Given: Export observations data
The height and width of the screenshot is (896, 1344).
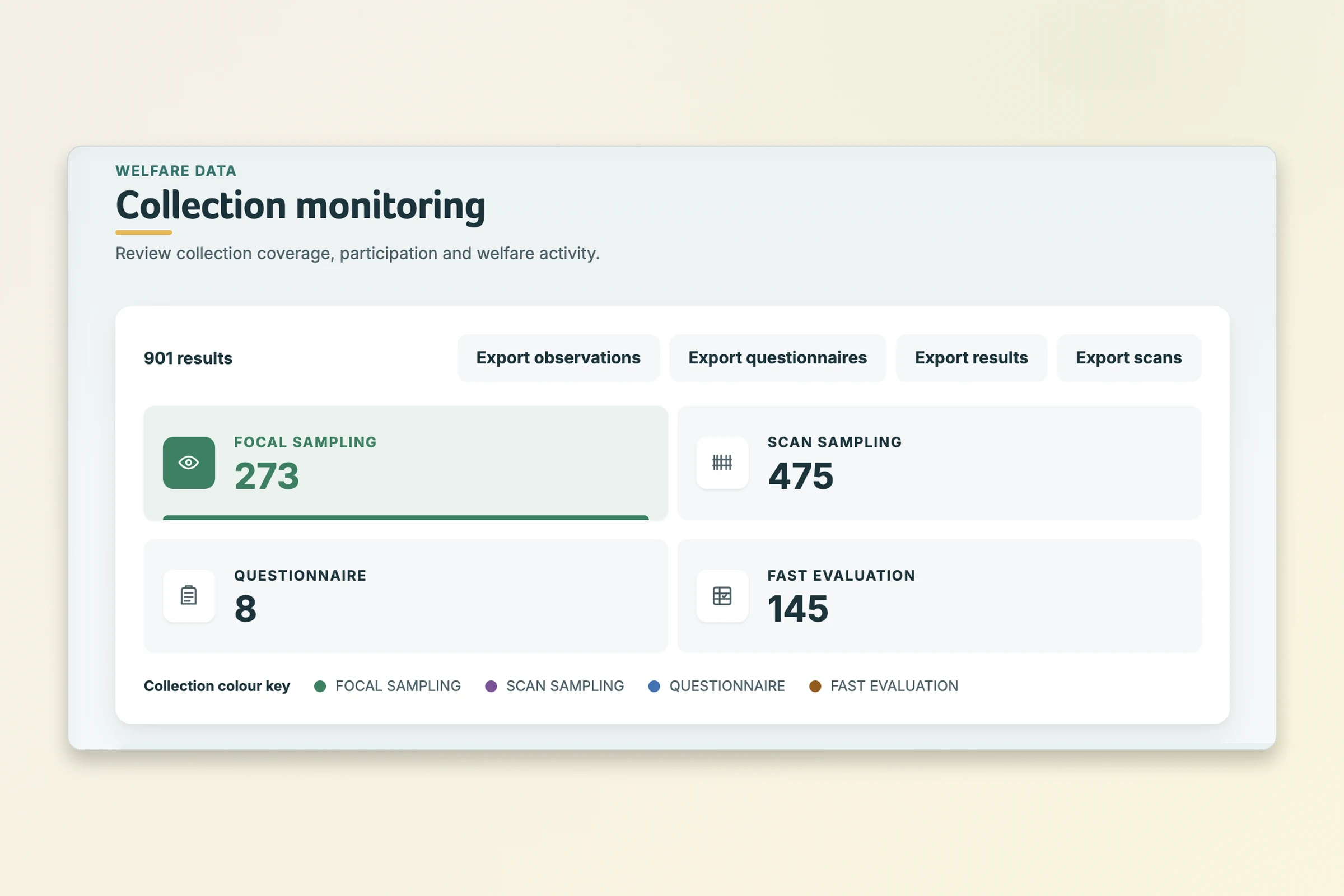Looking at the screenshot, I should click(558, 358).
